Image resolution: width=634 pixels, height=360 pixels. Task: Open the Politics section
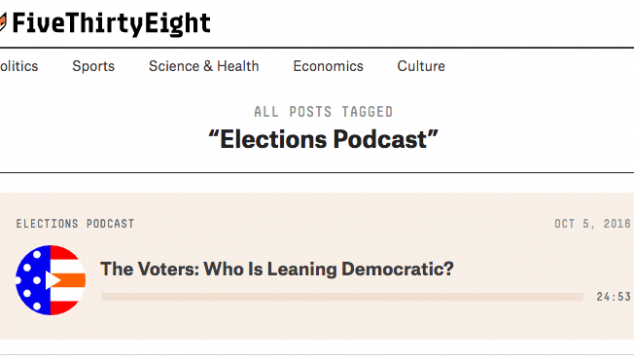tap(19, 66)
